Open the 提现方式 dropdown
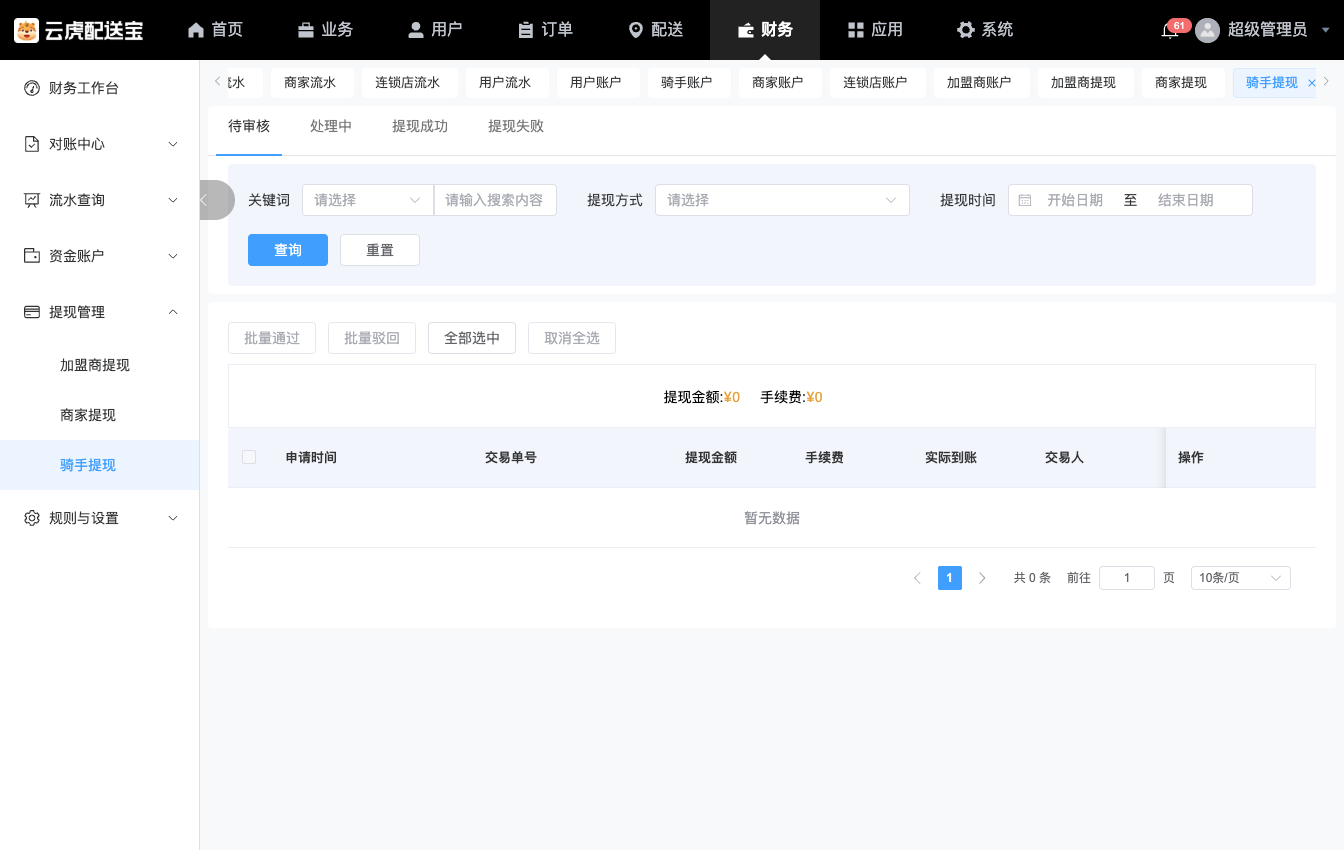The image size is (1344, 850). coord(782,200)
